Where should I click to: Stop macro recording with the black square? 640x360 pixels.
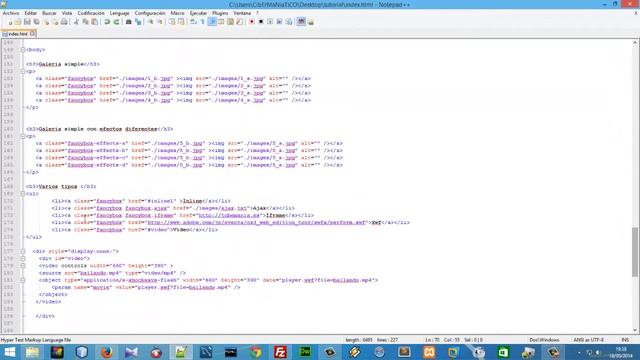tap(261, 22)
